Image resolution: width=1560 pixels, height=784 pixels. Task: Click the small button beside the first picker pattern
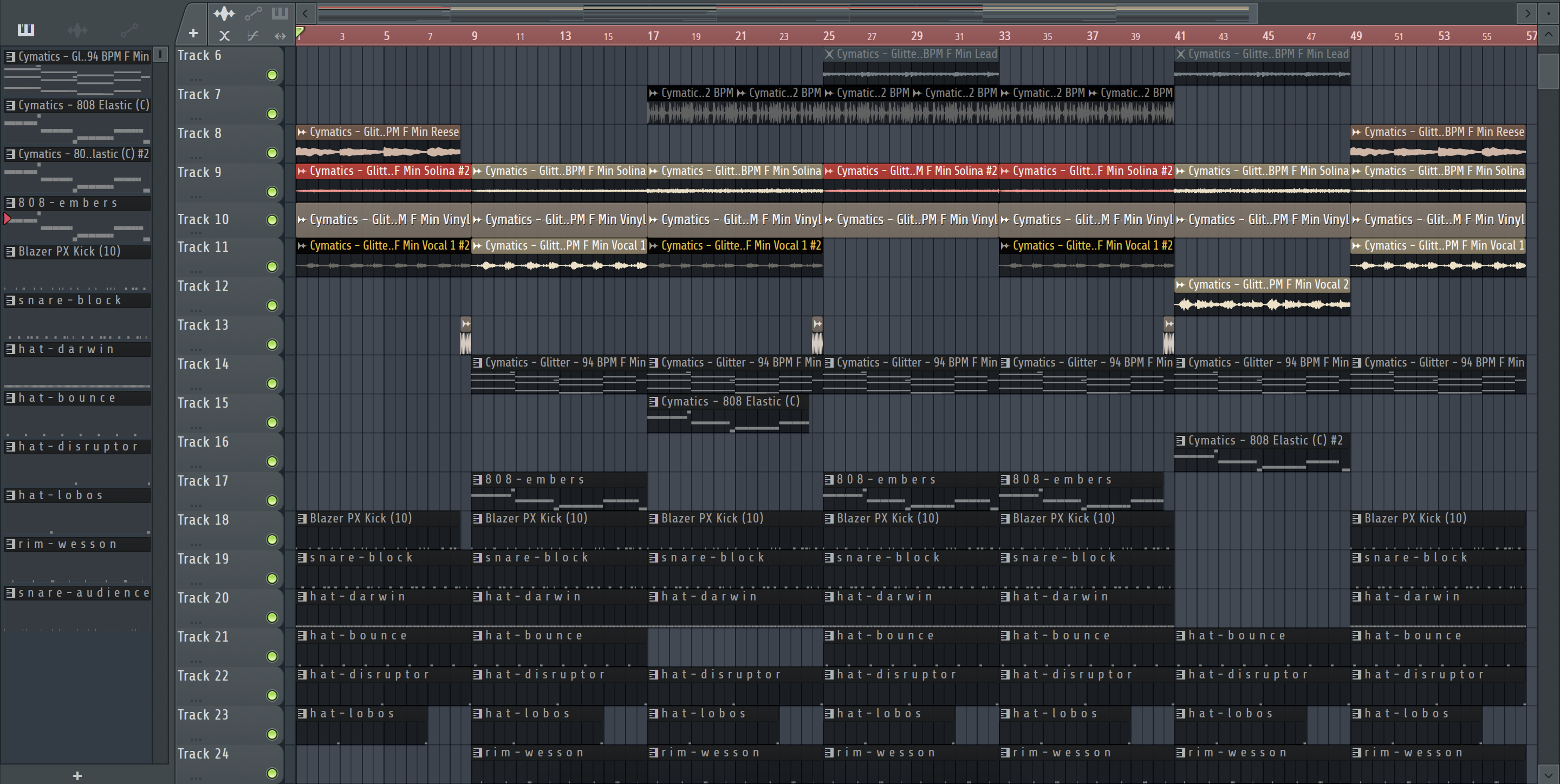[x=160, y=54]
